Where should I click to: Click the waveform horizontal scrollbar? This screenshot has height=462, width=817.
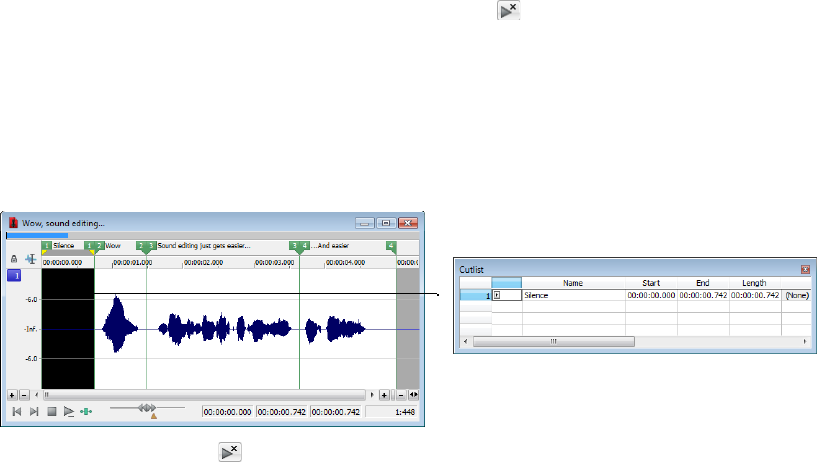point(200,395)
